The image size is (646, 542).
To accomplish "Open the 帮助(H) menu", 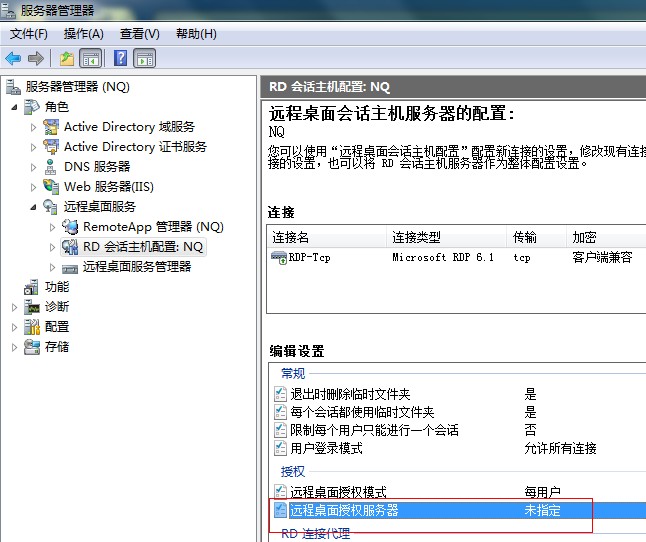I will point(196,34).
